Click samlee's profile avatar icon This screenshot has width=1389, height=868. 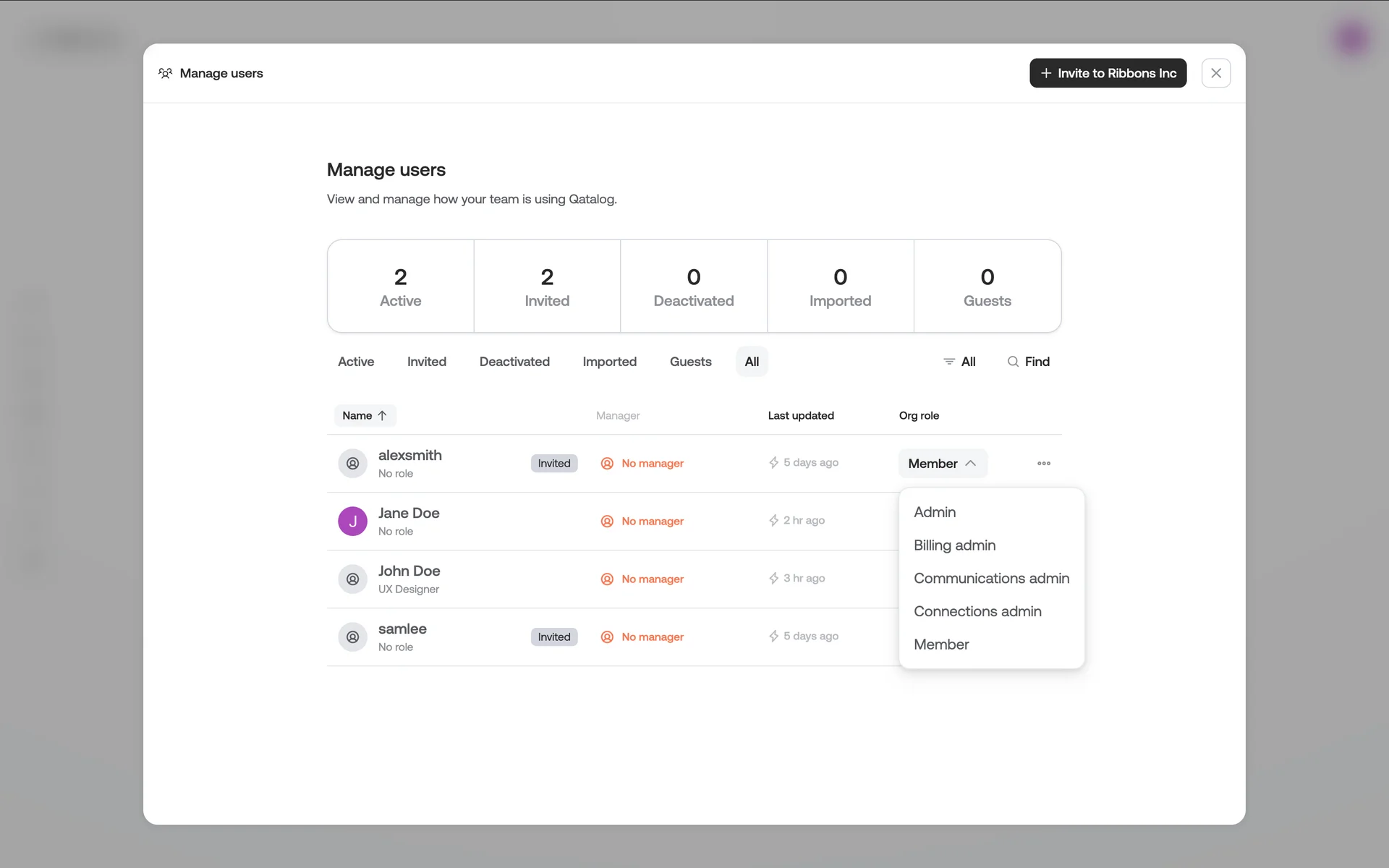pos(352,637)
